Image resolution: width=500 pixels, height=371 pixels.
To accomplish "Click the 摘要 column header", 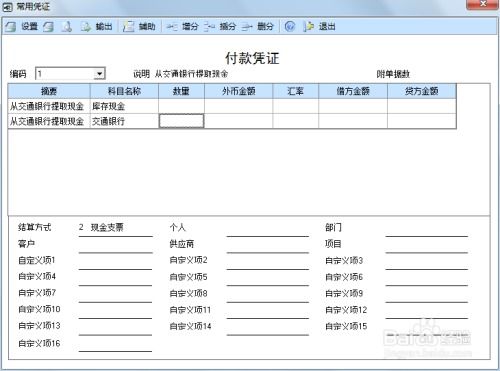I will (x=49, y=91).
